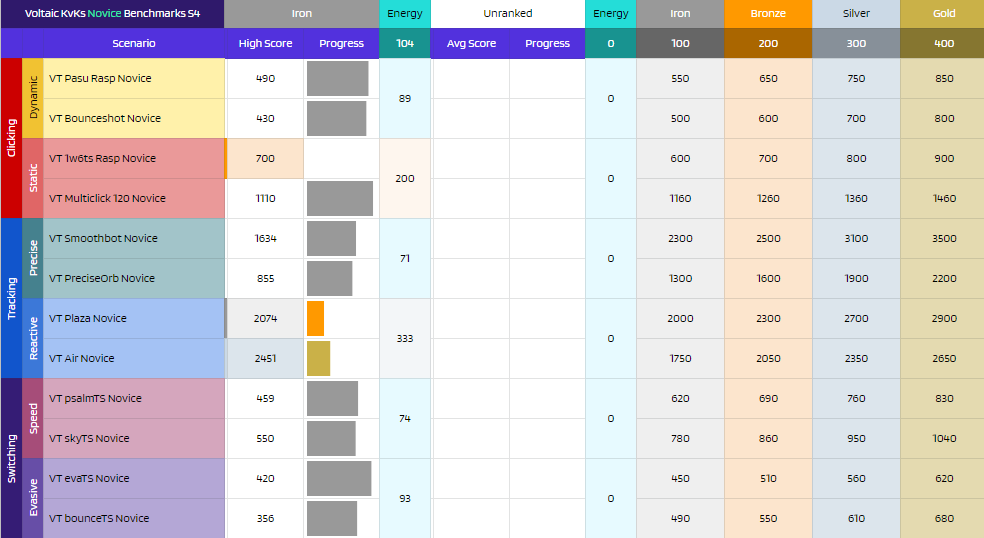Click the Switching category label
Image resolution: width=984 pixels, height=538 pixels.
[11, 458]
